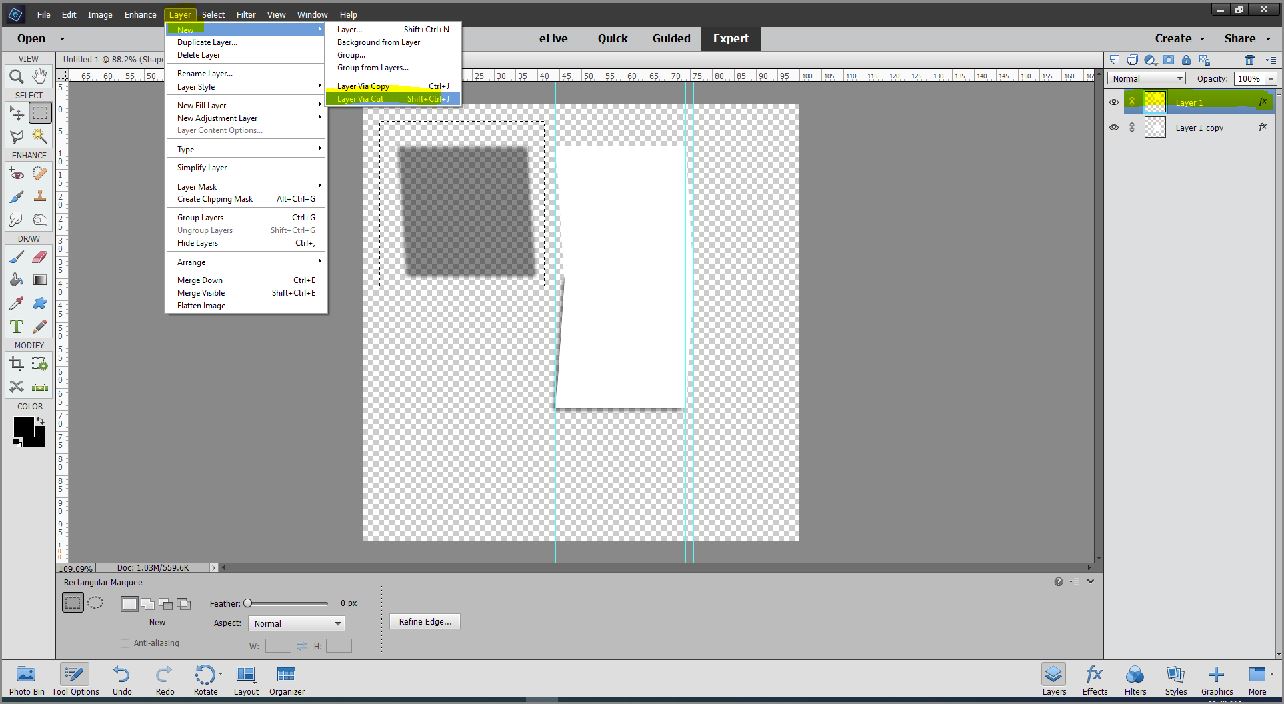Open the Photo Bin

pyautogui.click(x=26, y=680)
